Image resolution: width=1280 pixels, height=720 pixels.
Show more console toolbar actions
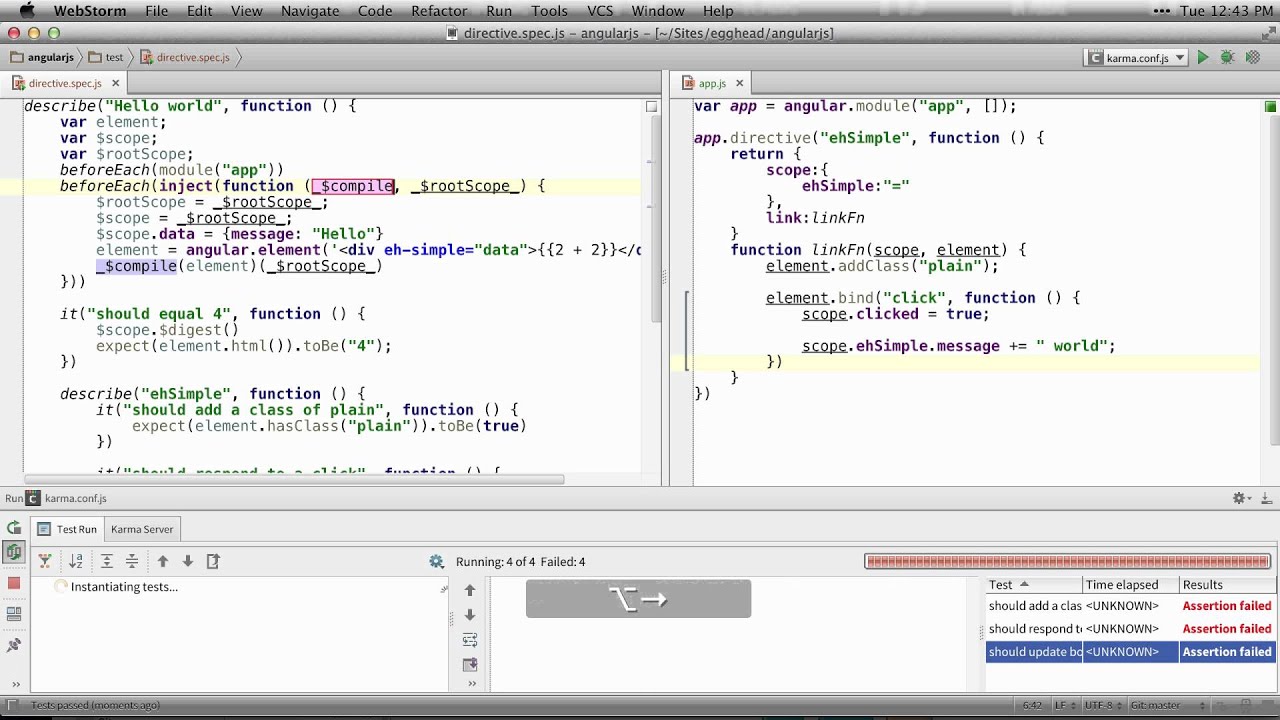pyautogui.click(x=471, y=684)
